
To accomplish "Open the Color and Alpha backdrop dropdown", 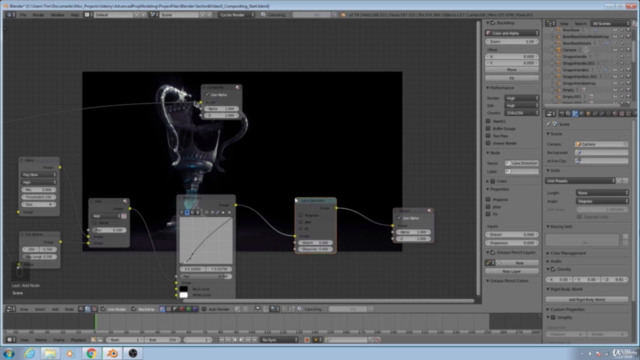I will [x=512, y=33].
